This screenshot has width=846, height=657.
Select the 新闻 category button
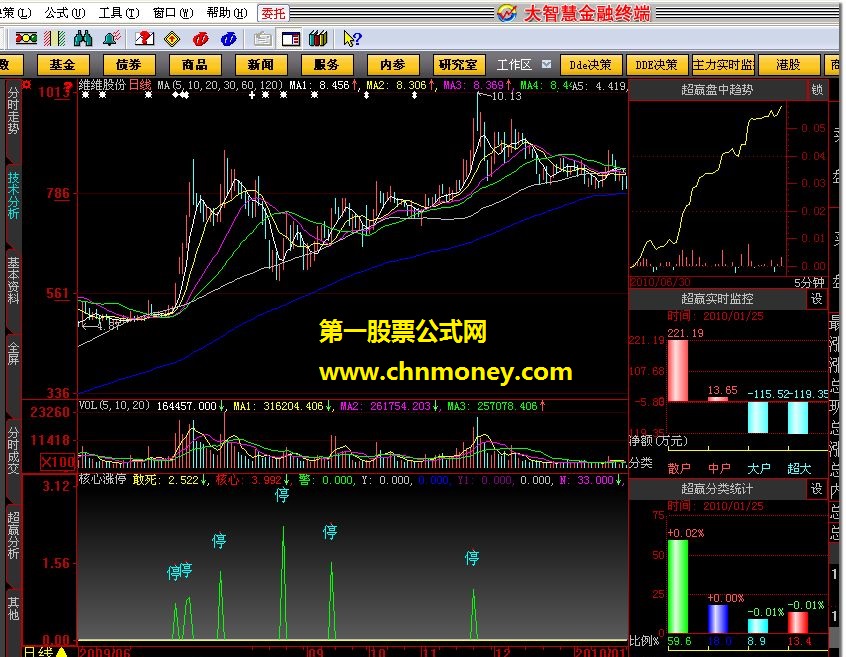[261, 65]
